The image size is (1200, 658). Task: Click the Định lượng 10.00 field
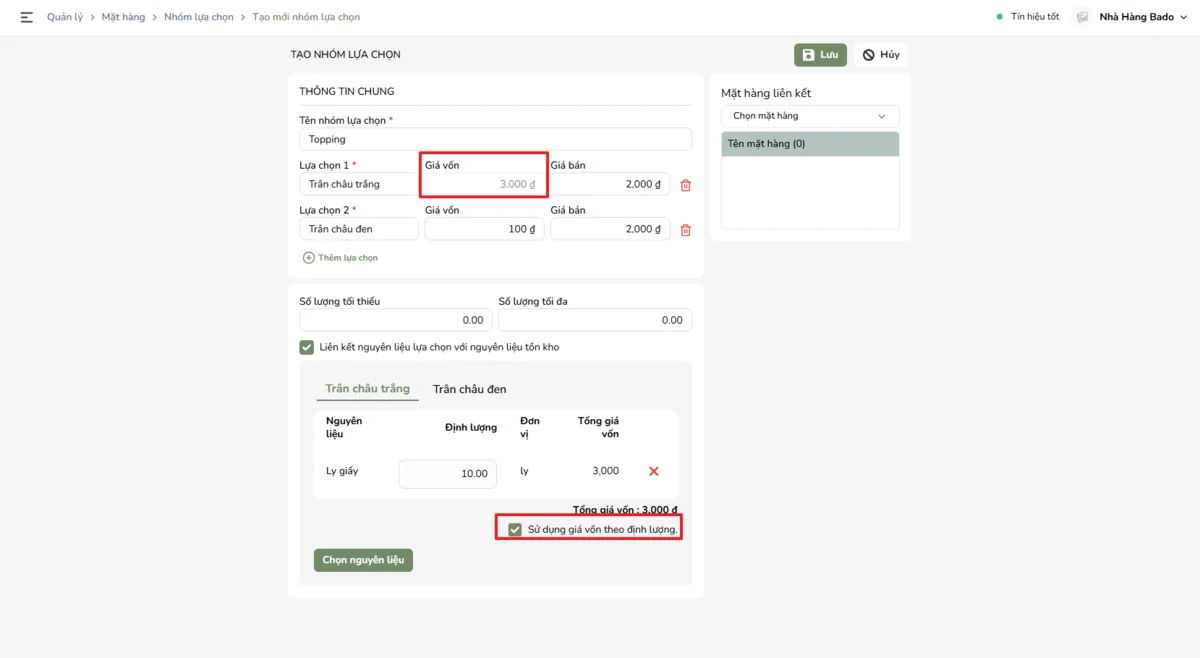[x=448, y=474]
